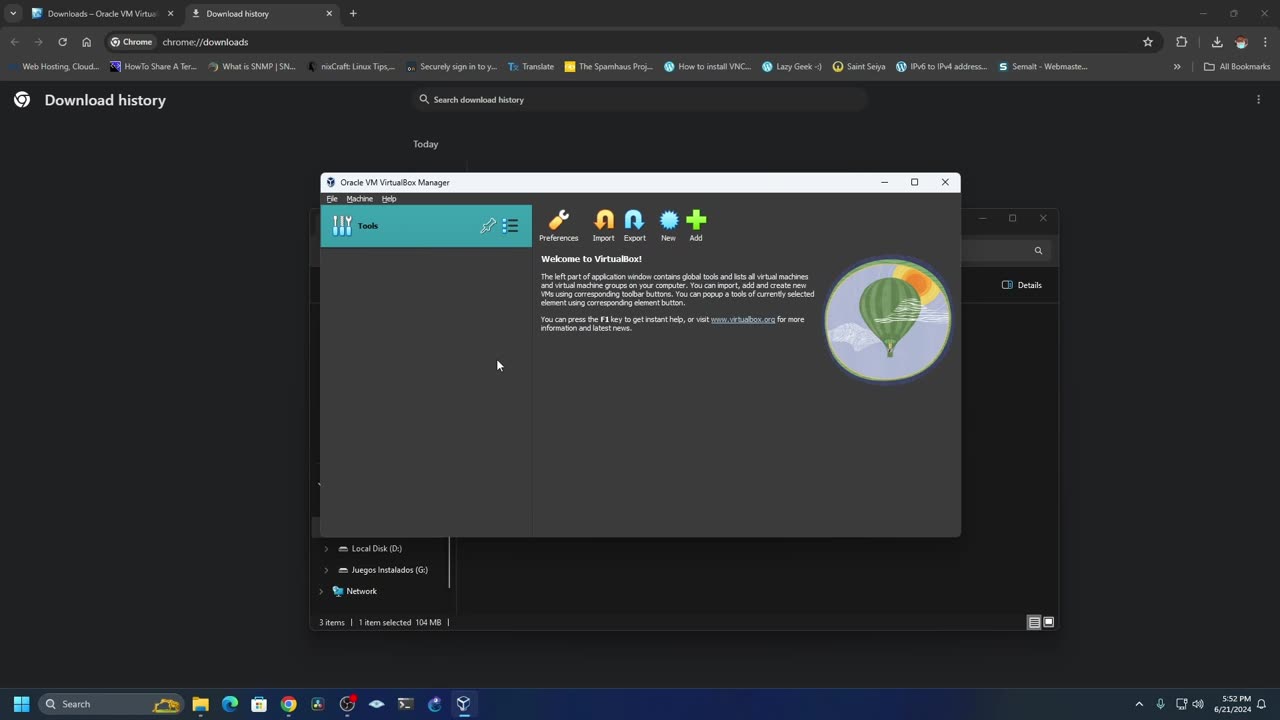Open the VirtualBox Machine menu

[x=359, y=199]
